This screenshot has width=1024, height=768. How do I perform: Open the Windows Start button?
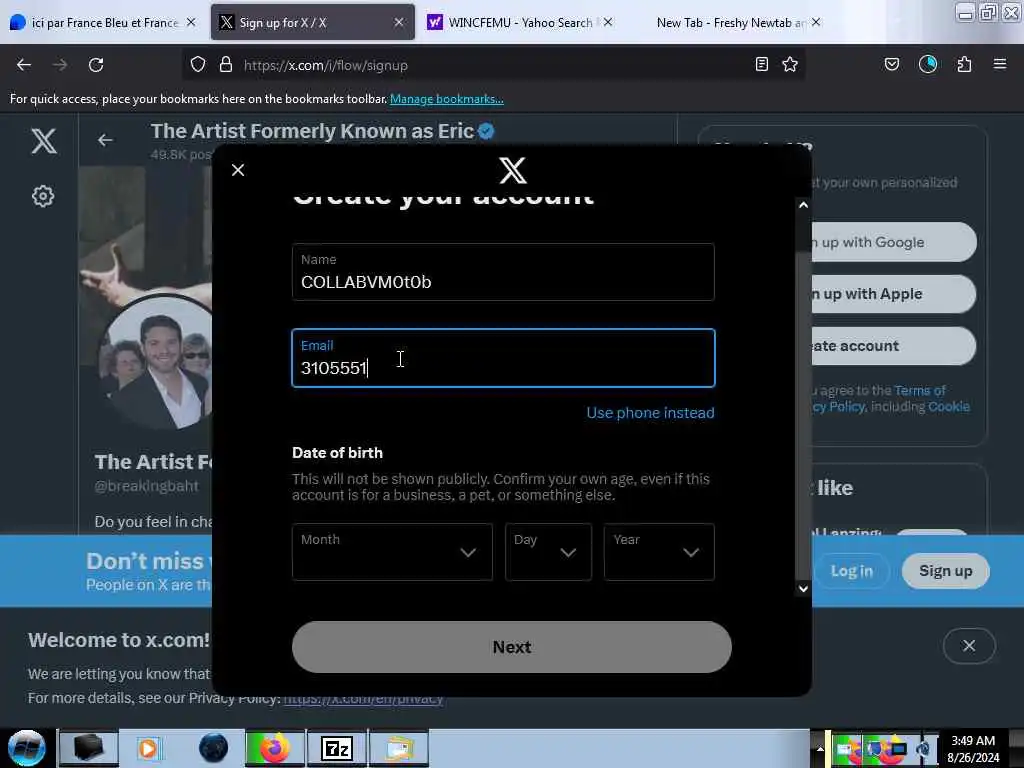pos(27,748)
